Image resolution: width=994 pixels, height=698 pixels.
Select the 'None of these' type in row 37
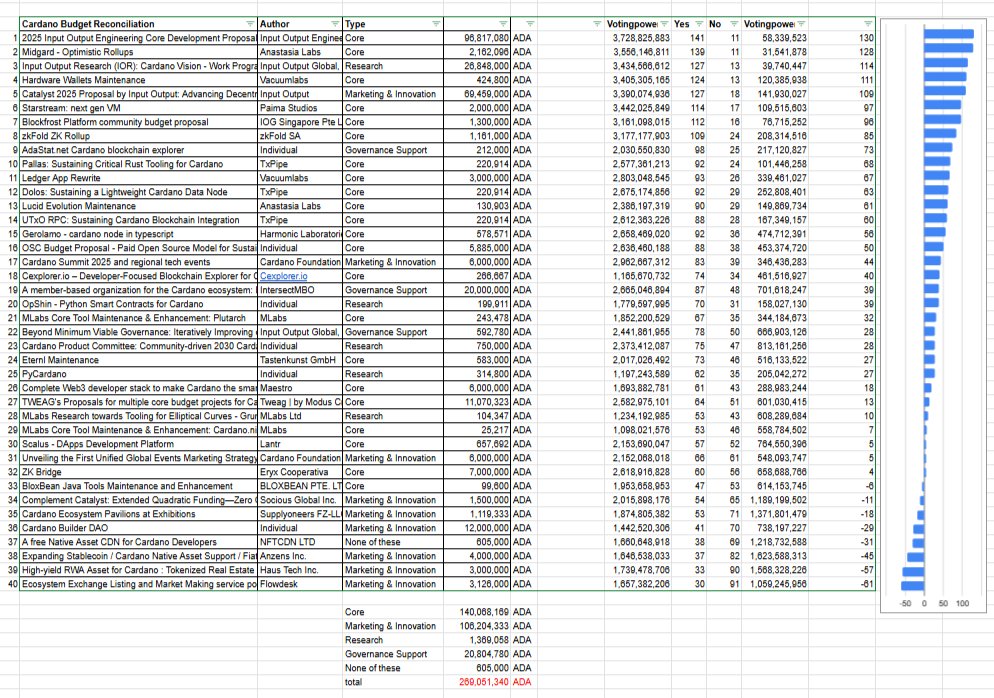tap(392, 542)
